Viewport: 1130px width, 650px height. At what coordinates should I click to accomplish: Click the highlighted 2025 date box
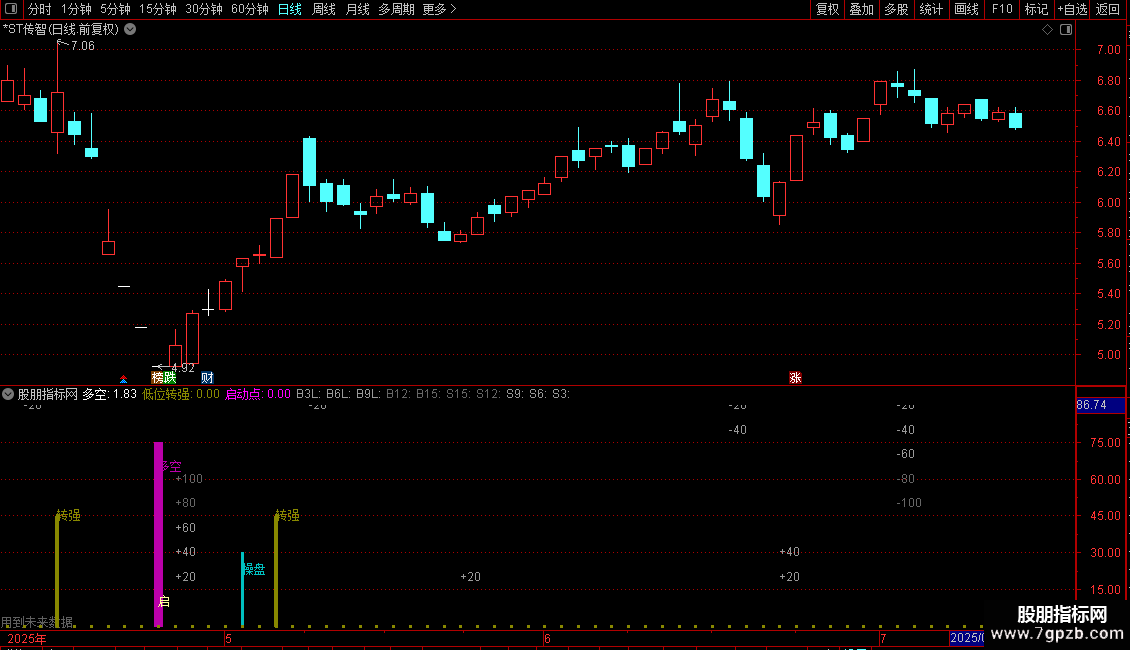(x=967, y=638)
